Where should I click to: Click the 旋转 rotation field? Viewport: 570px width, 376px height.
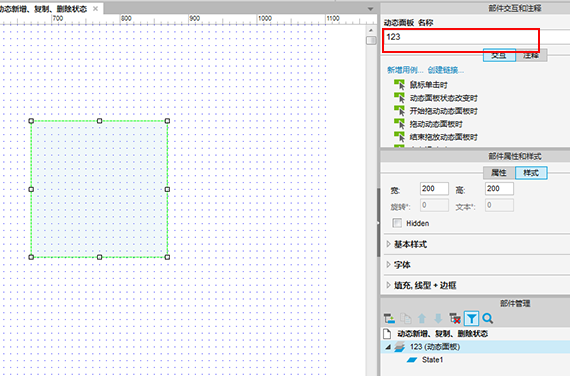(434, 205)
